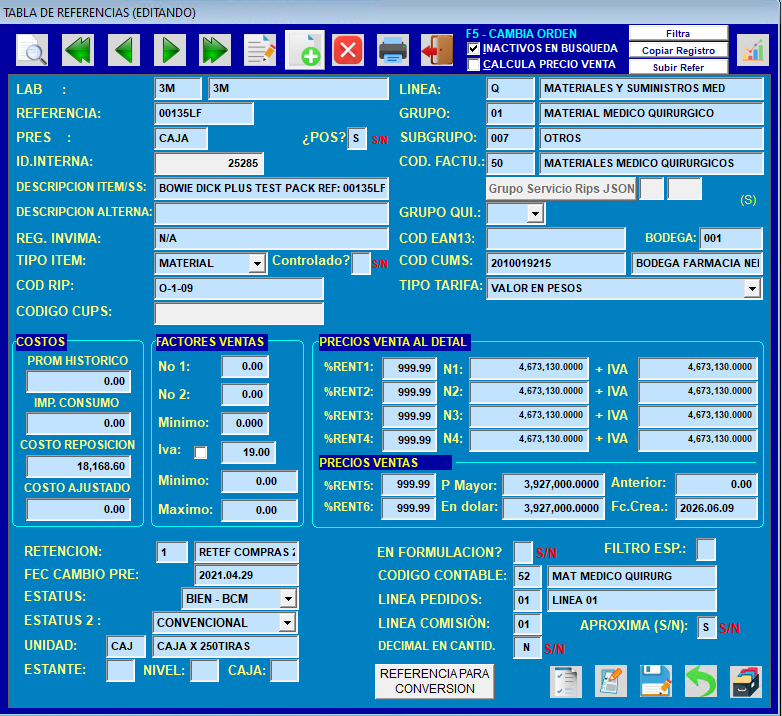Screen dimensions: 782x716
Task: Click the COSTO REPOSICION value field
Action: 79,466
